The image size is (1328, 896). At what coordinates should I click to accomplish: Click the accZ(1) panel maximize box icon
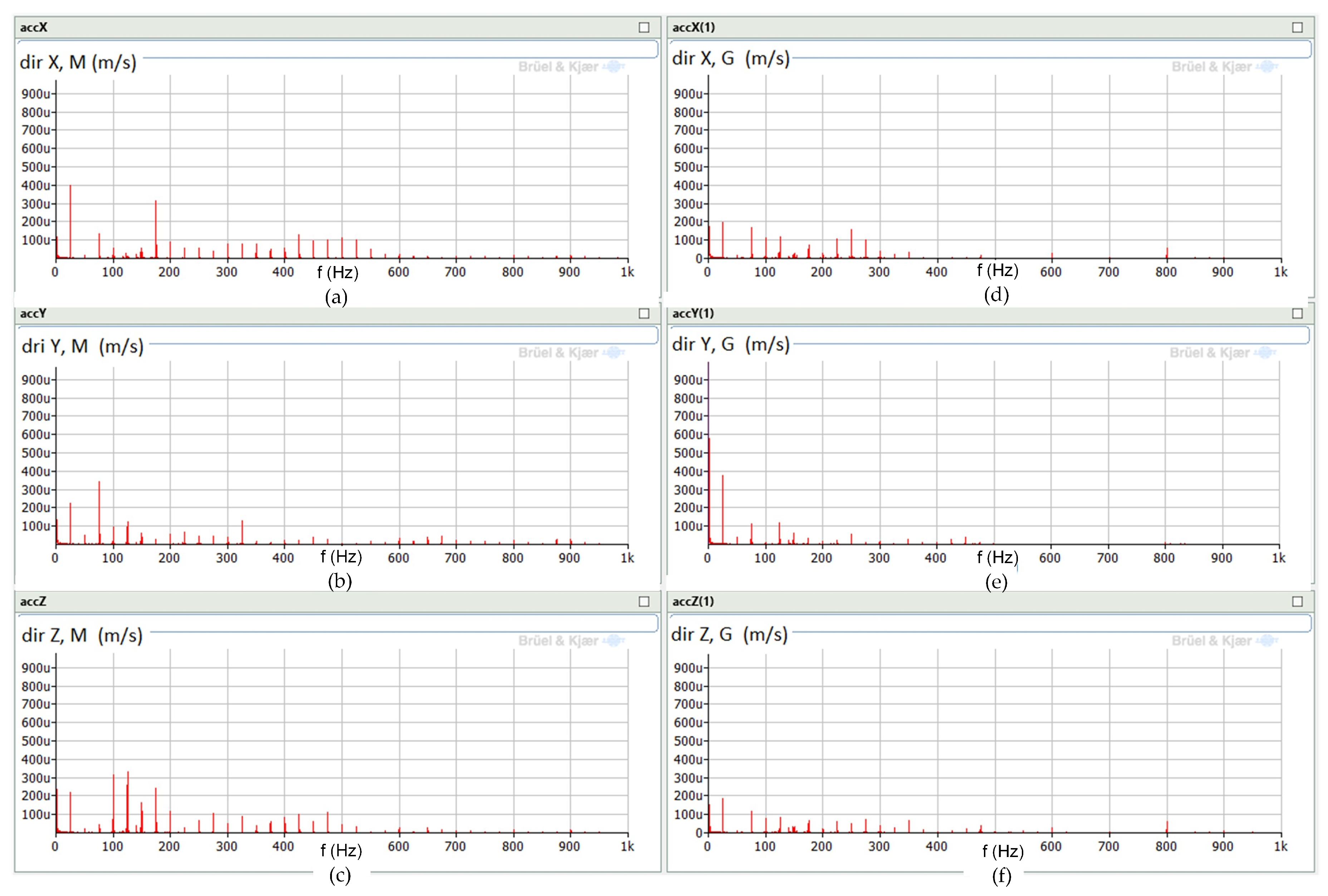point(1297,601)
